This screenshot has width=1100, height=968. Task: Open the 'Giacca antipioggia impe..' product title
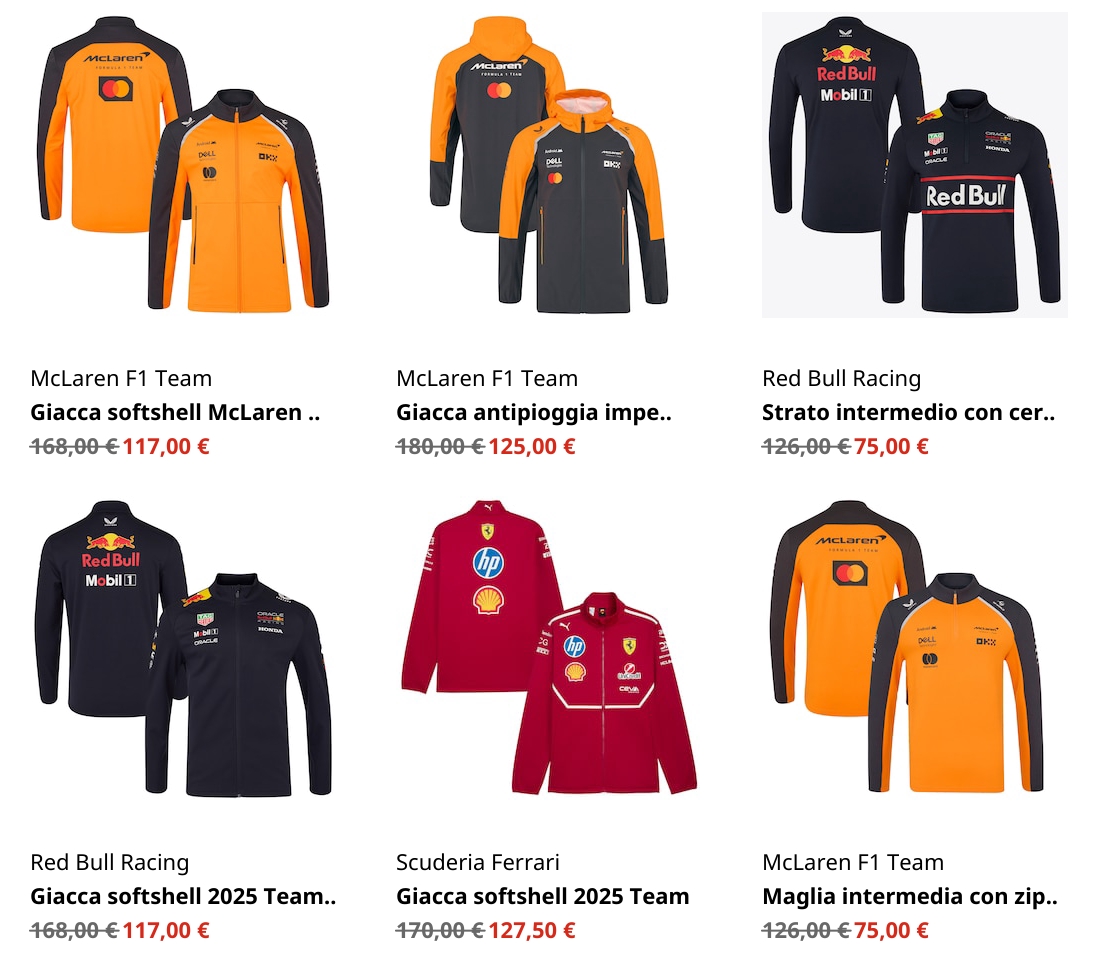click(534, 412)
